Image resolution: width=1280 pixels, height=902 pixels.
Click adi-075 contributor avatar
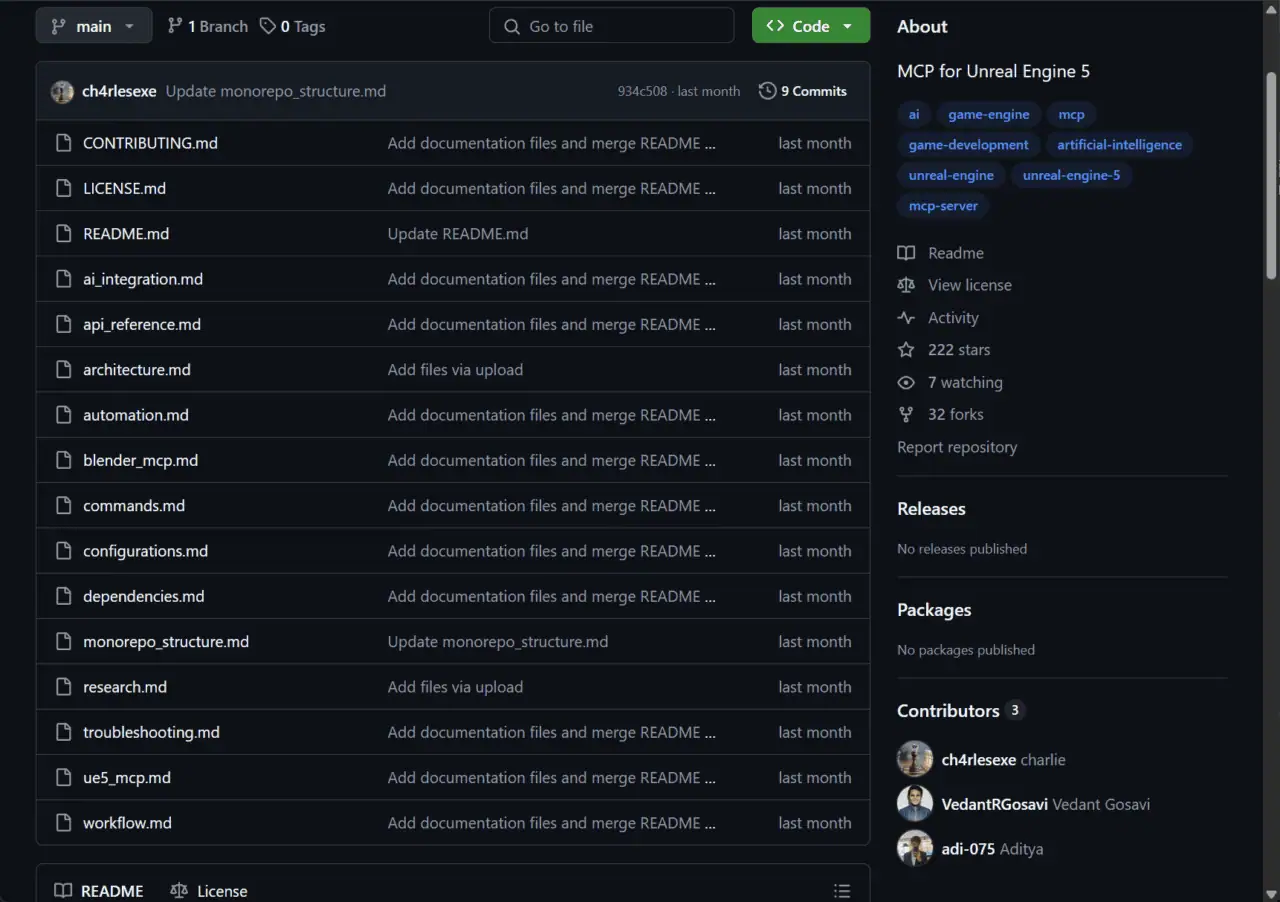915,849
